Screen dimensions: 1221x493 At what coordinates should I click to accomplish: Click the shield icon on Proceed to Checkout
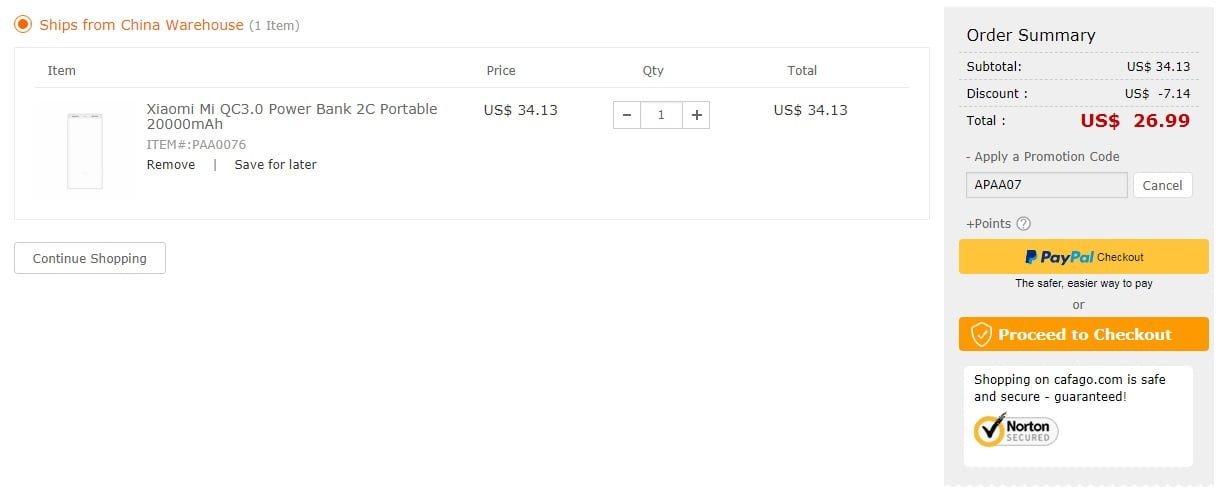981,334
